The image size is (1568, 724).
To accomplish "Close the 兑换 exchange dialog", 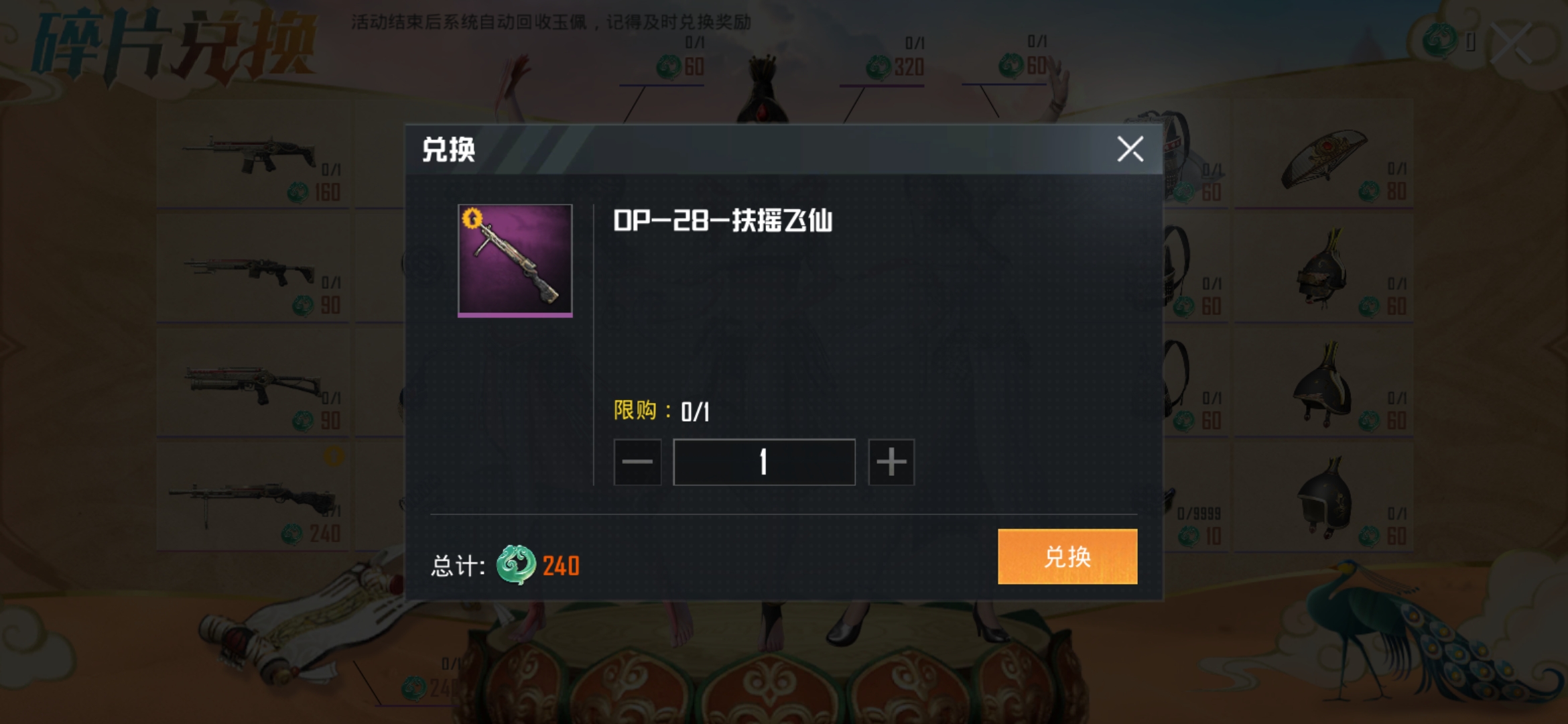I will click(1130, 149).
